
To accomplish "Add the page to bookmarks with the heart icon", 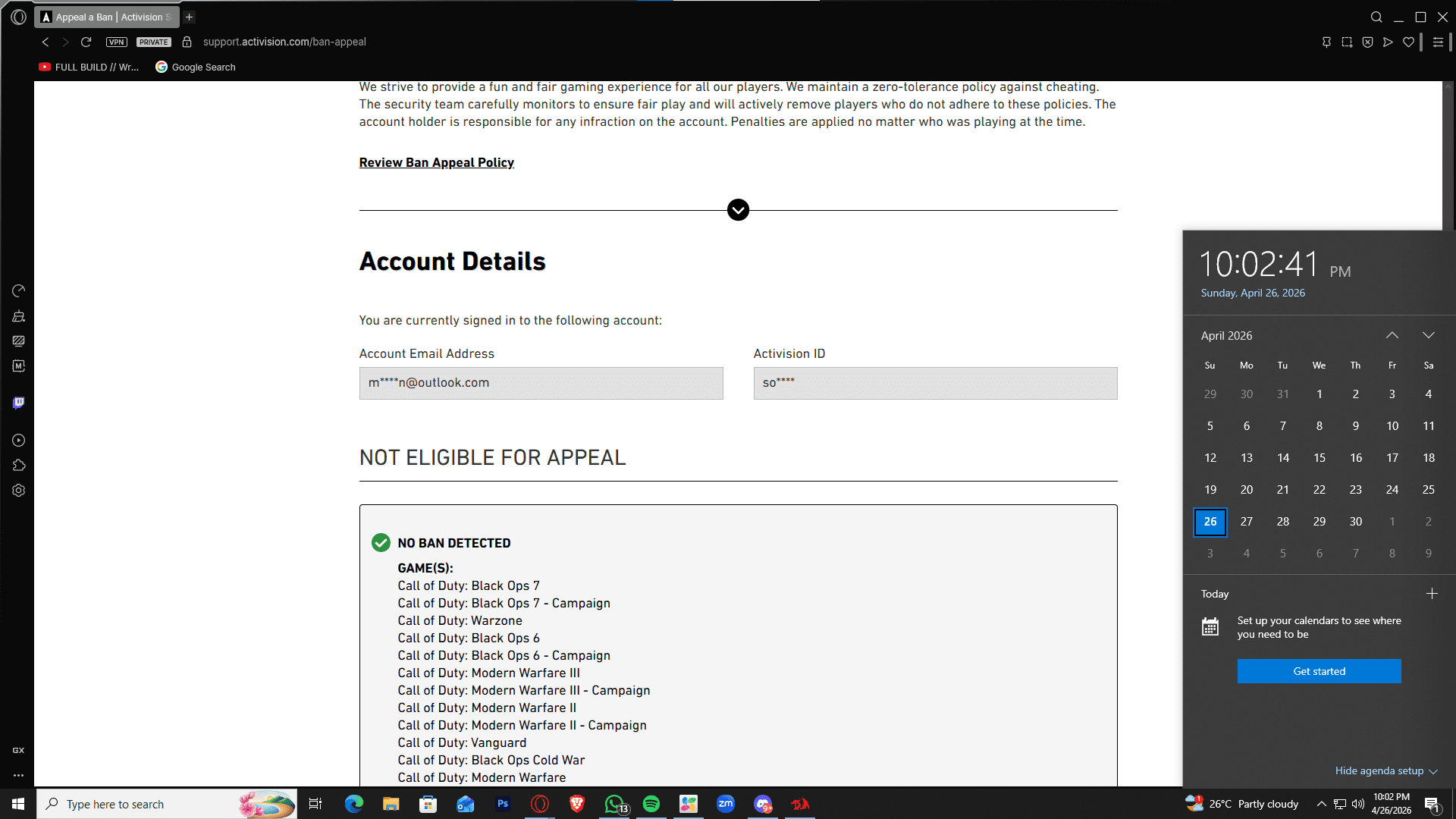I will pyautogui.click(x=1408, y=42).
